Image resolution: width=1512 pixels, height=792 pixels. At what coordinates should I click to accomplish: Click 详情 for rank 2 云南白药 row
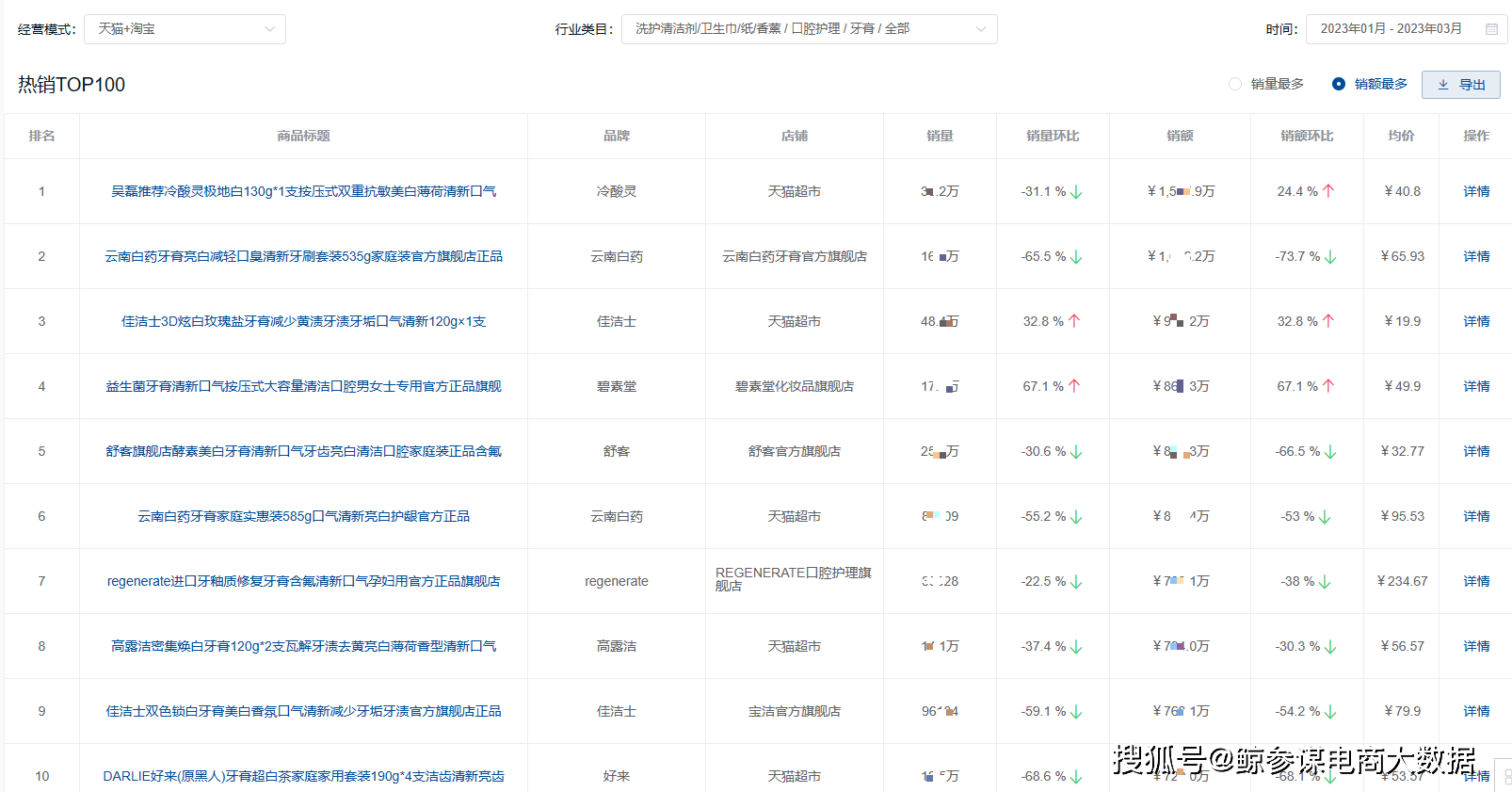click(x=1476, y=256)
